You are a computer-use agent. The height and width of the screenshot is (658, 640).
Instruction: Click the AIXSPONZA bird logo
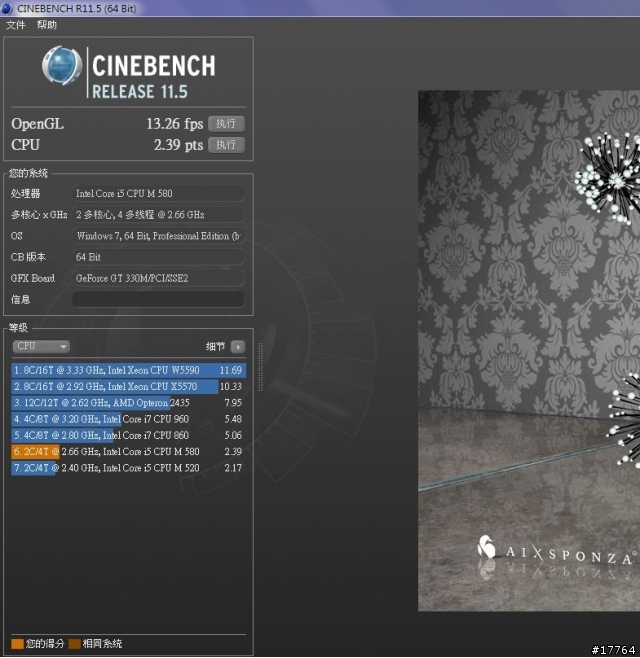pos(486,546)
